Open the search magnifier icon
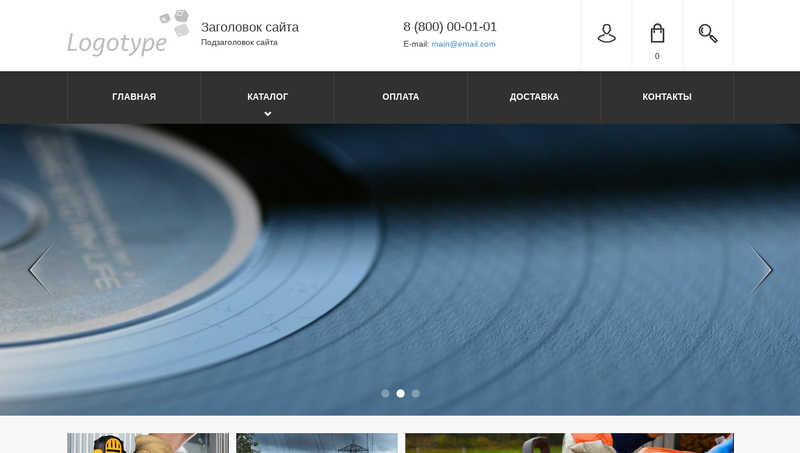The width and height of the screenshot is (800, 453). pos(708,34)
